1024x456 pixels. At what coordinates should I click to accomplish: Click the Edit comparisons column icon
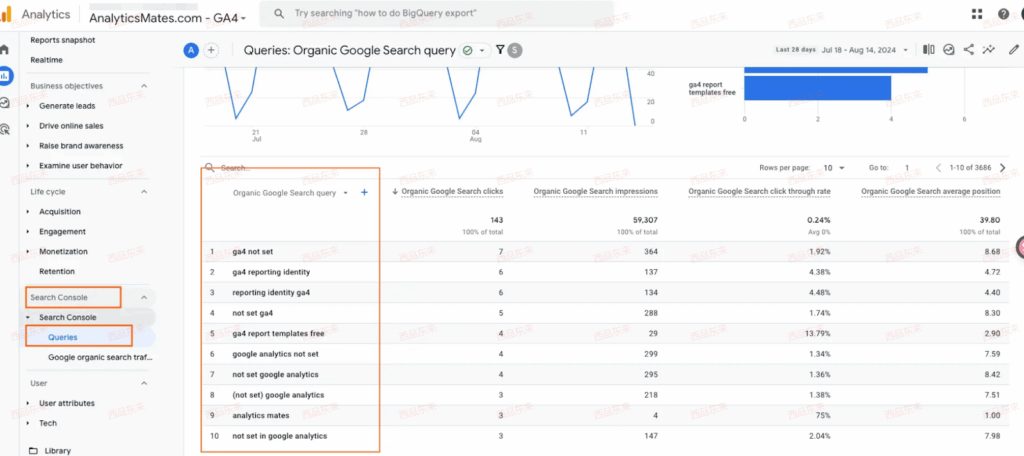[x=929, y=49]
